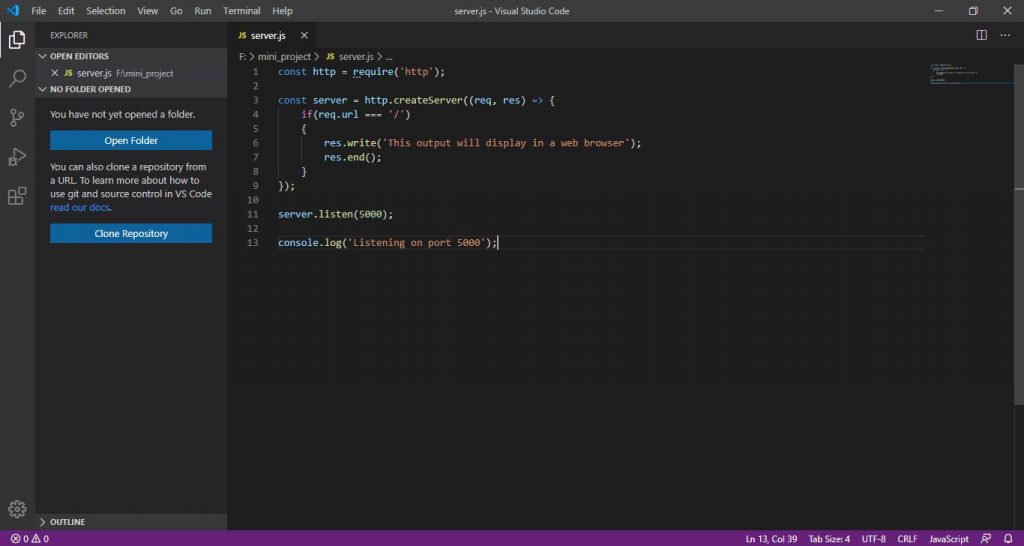Follow the read our docs link
The image size is (1024, 546).
click(80, 208)
